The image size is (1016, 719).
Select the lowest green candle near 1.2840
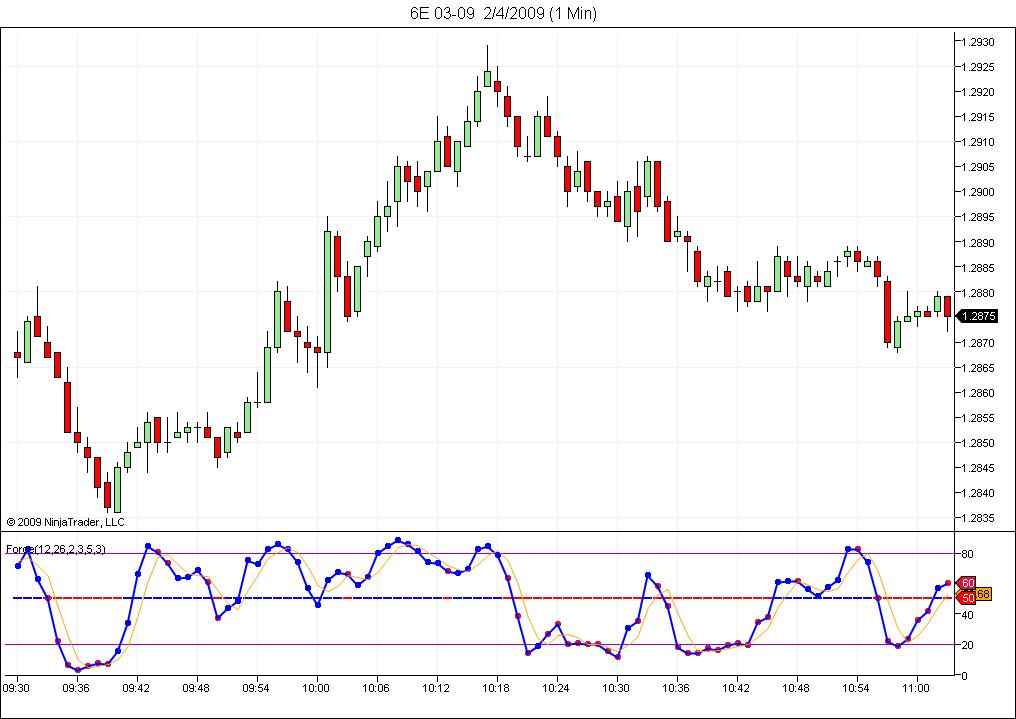click(117, 490)
